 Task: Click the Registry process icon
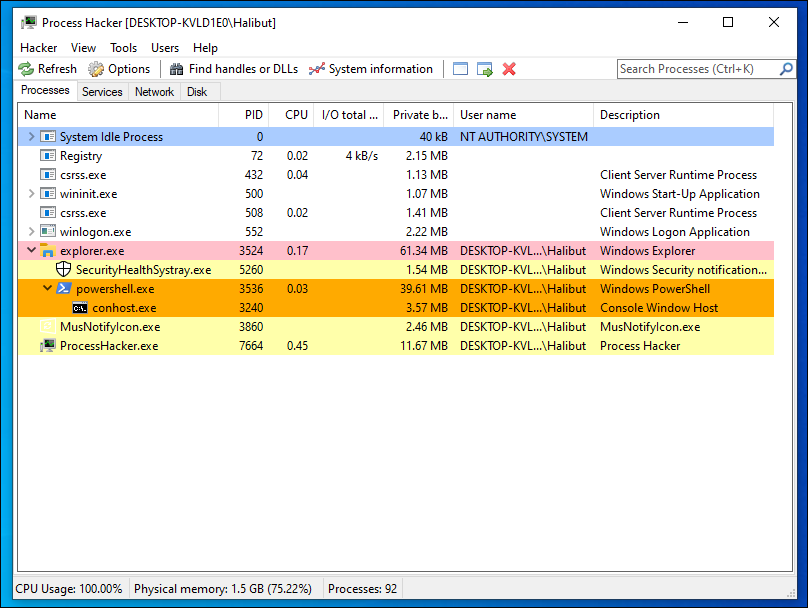[48, 156]
